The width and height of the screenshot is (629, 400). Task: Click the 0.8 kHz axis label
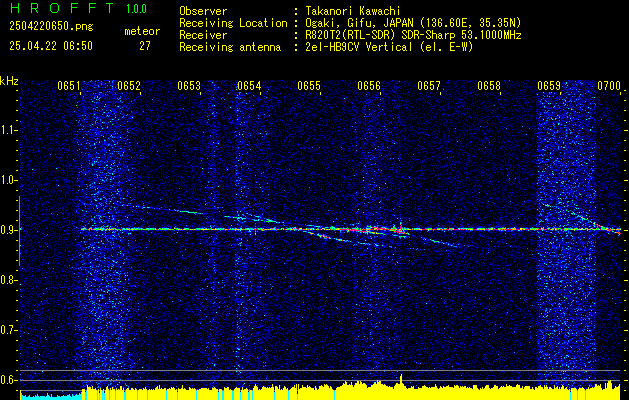(x=8, y=280)
